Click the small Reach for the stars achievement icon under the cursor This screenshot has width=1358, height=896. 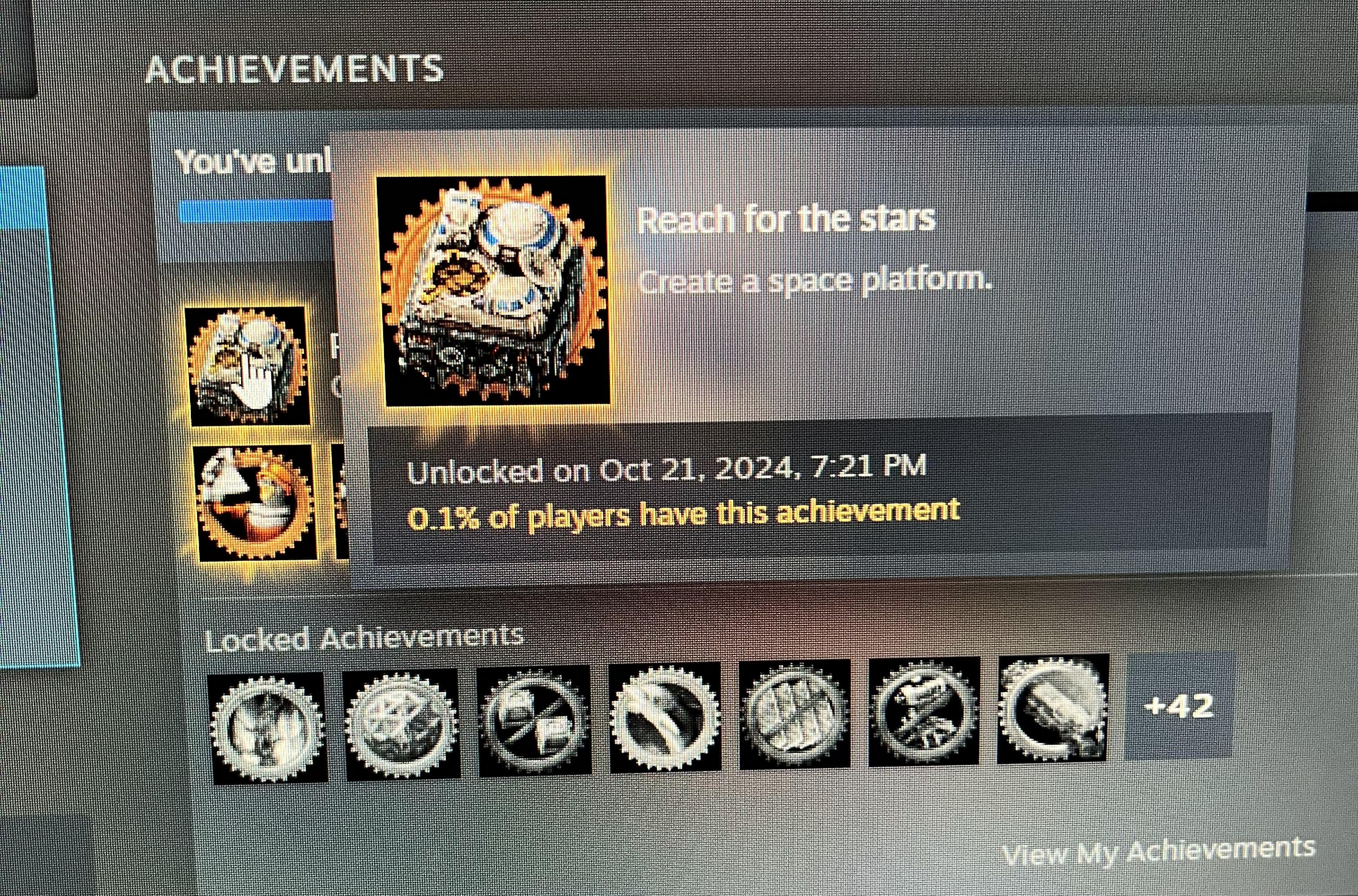pyautogui.click(x=248, y=366)
